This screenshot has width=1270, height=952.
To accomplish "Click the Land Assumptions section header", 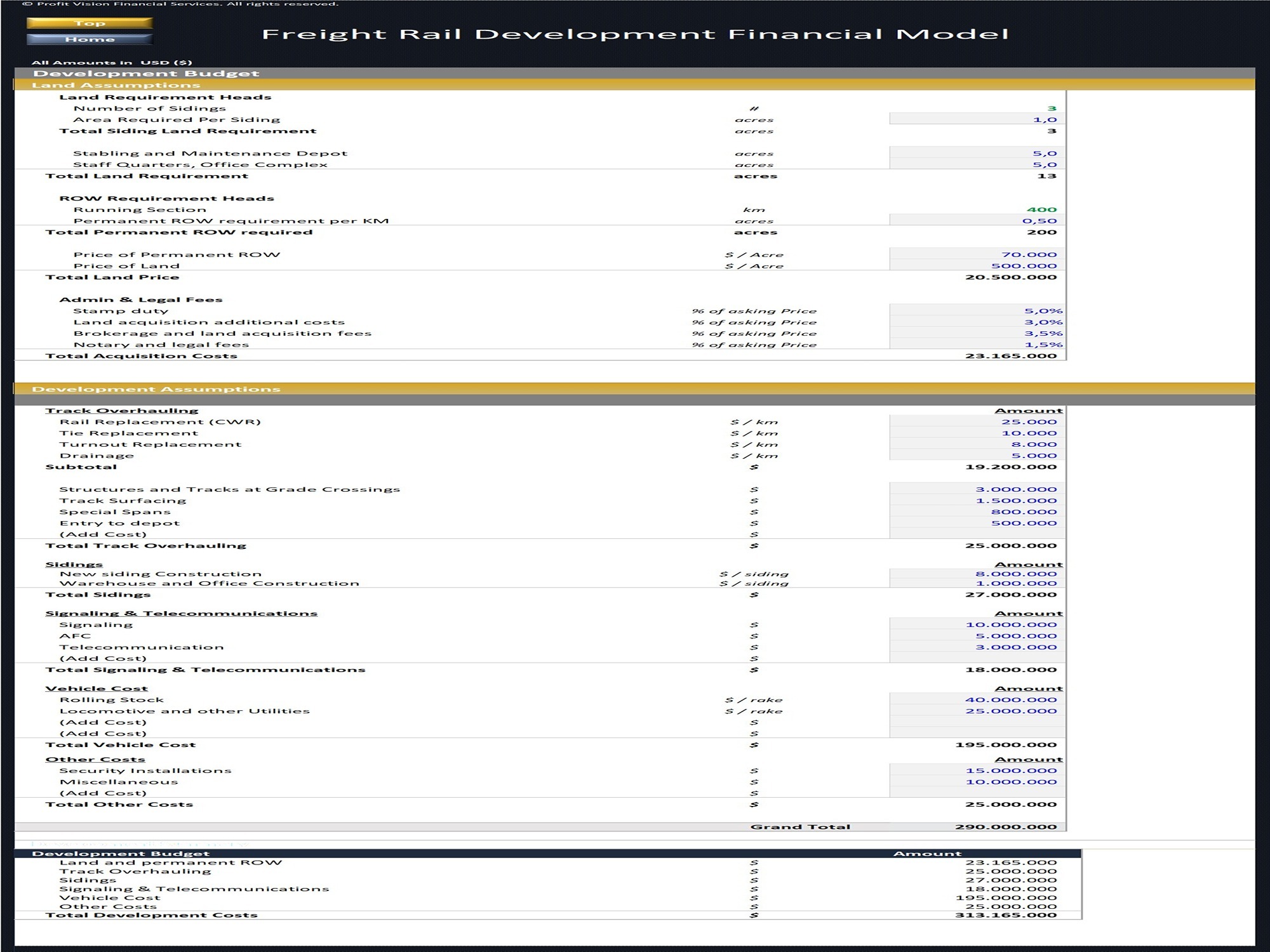I will pyautogui.click(x=635, y=85).
